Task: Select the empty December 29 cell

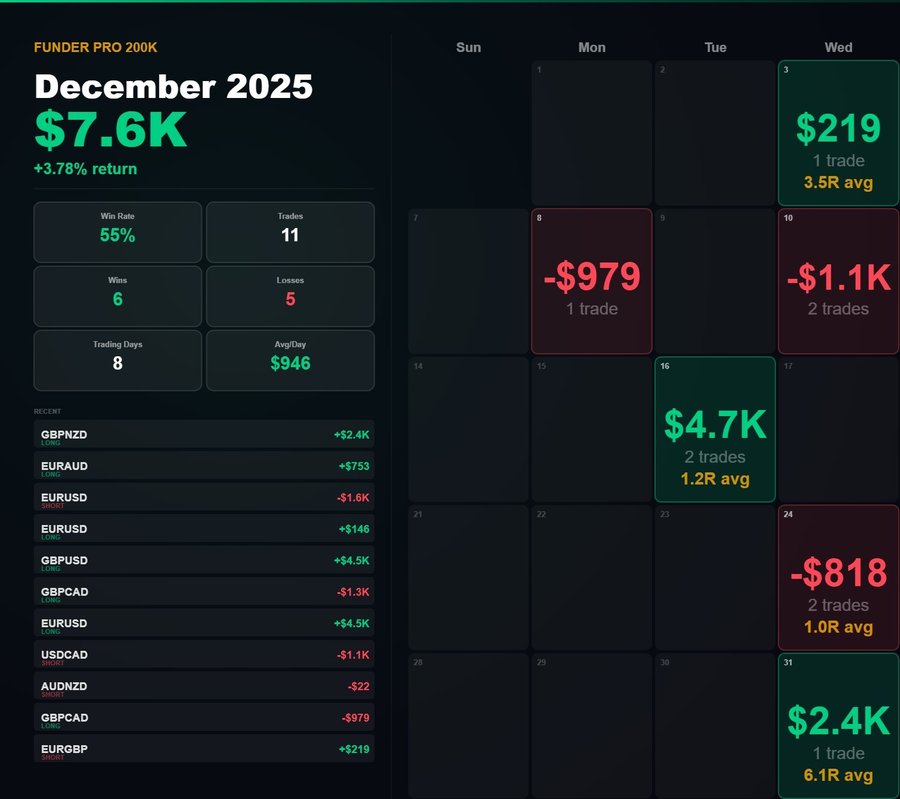Action: point(592,726)
